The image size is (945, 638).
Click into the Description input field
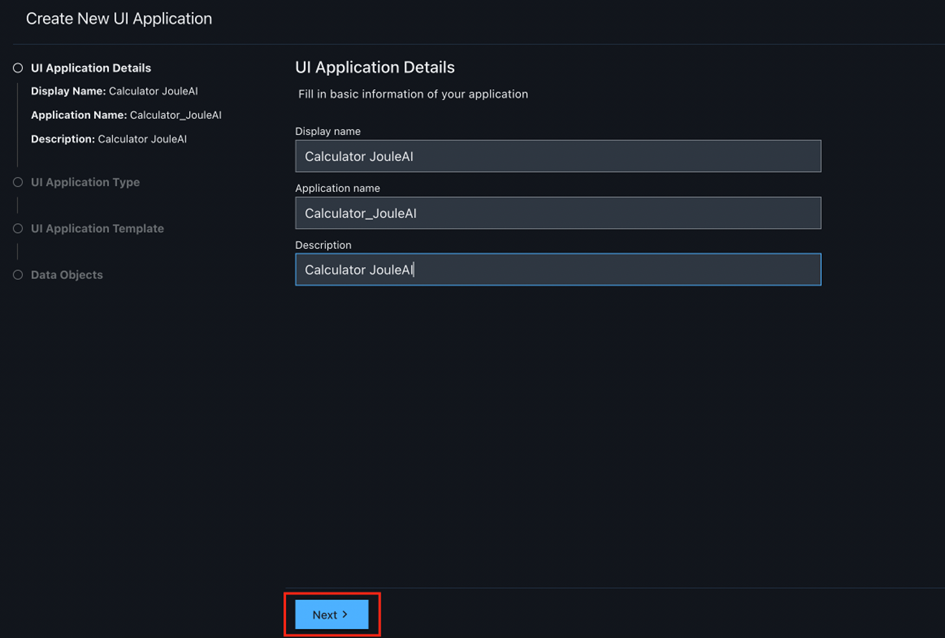pos(557,270)
